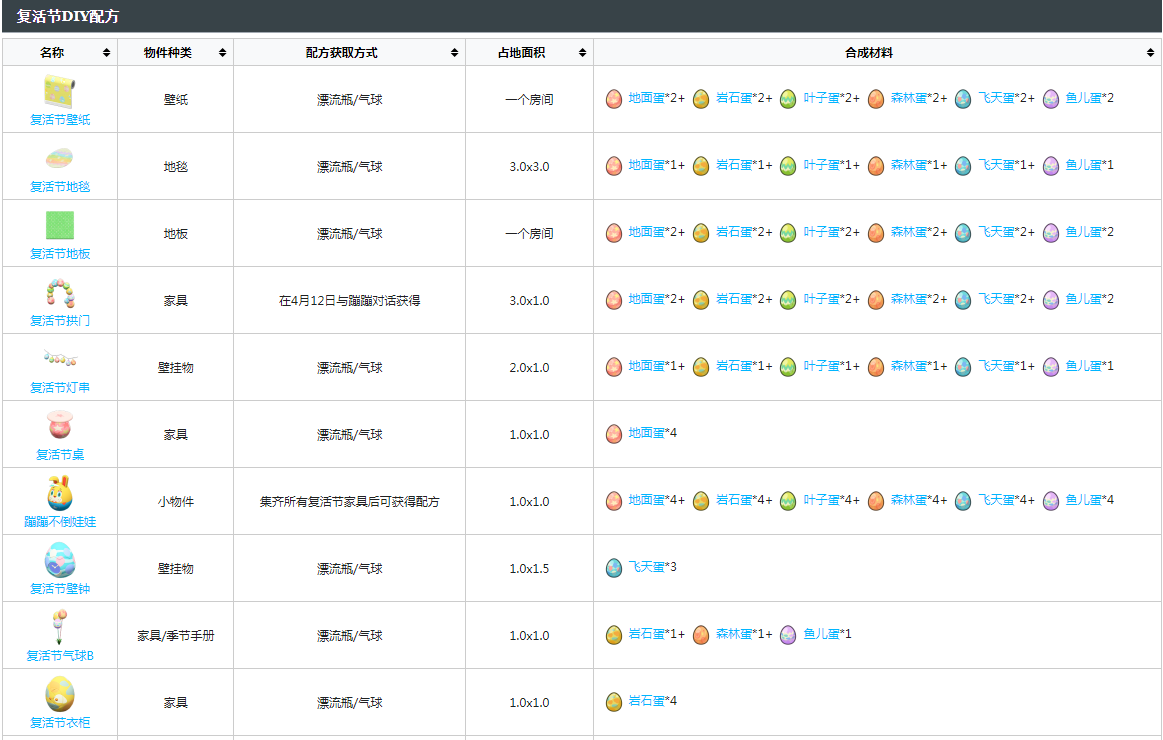Click the 飞天蛋 egg icon in 复活节壁钟 row
The height and width of the screenshot is (740, 1163).
point(613,568)
